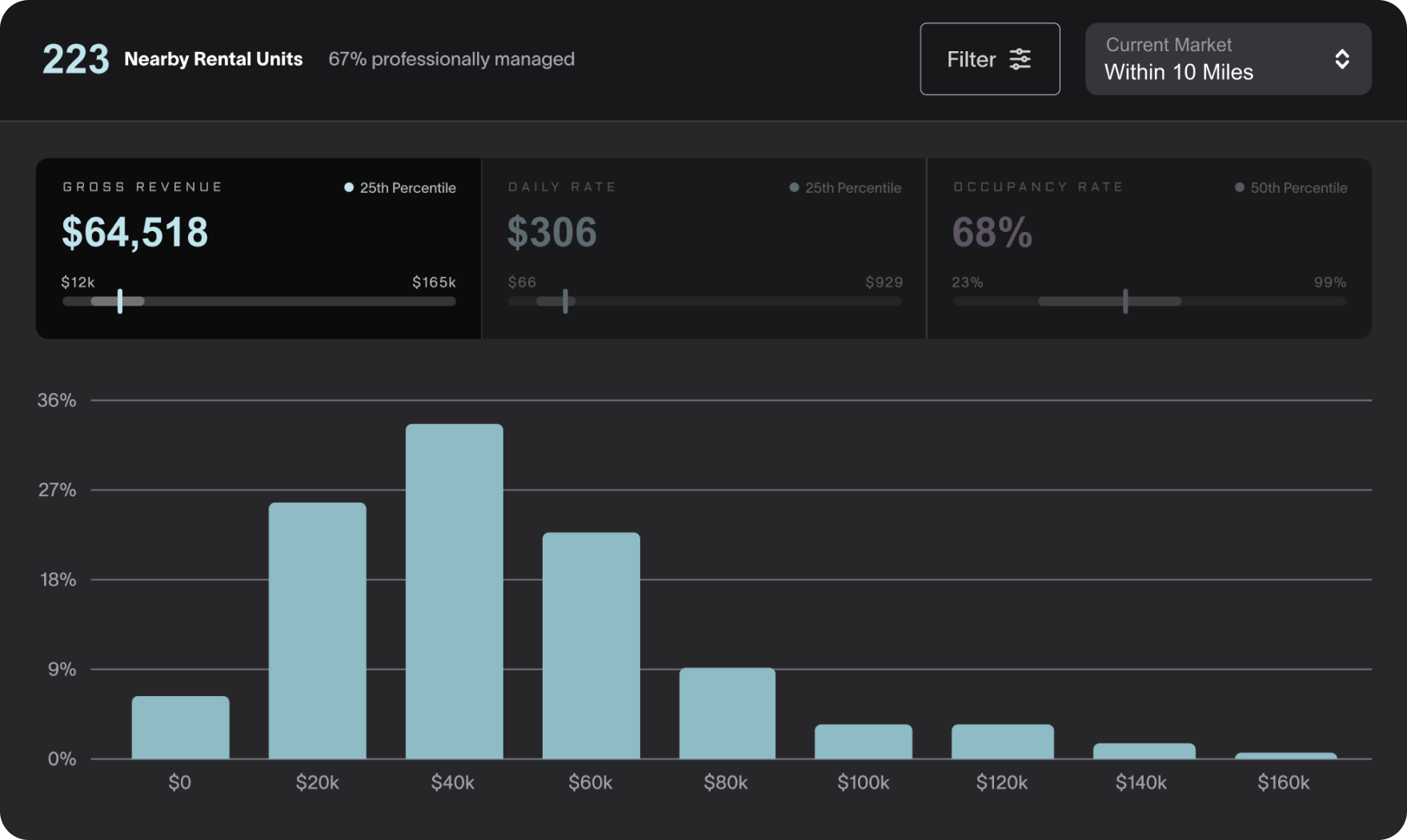Viewport: 1407px width, 840px height.
Task: Click the 223 Nearby Rental Units count
Action: [75, 59]
